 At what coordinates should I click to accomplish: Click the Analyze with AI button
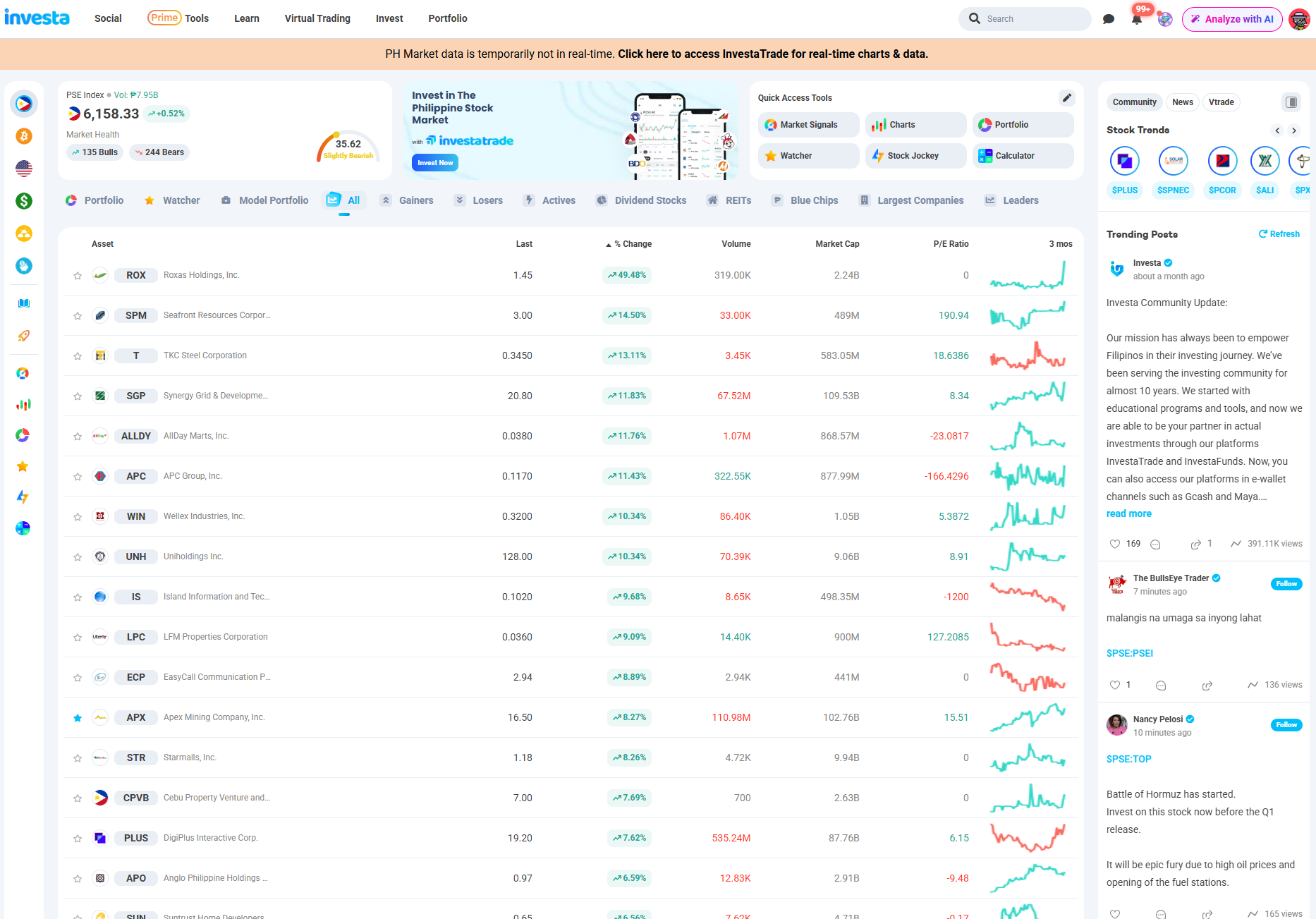coord(1232,19)
